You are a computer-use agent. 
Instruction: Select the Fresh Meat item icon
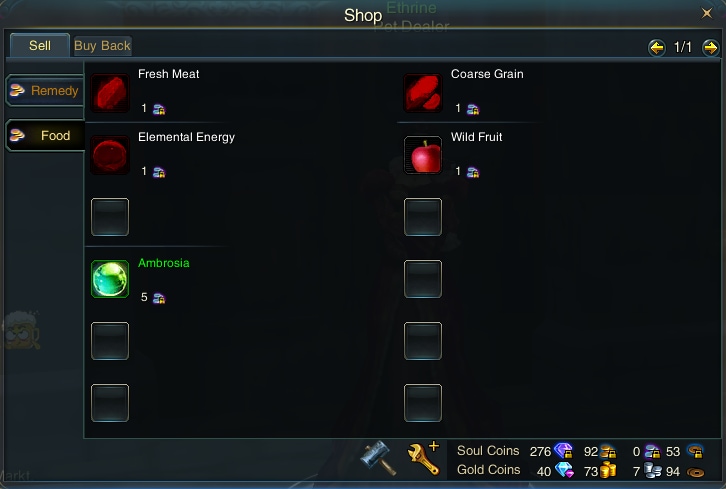click(x=110, y=93)
